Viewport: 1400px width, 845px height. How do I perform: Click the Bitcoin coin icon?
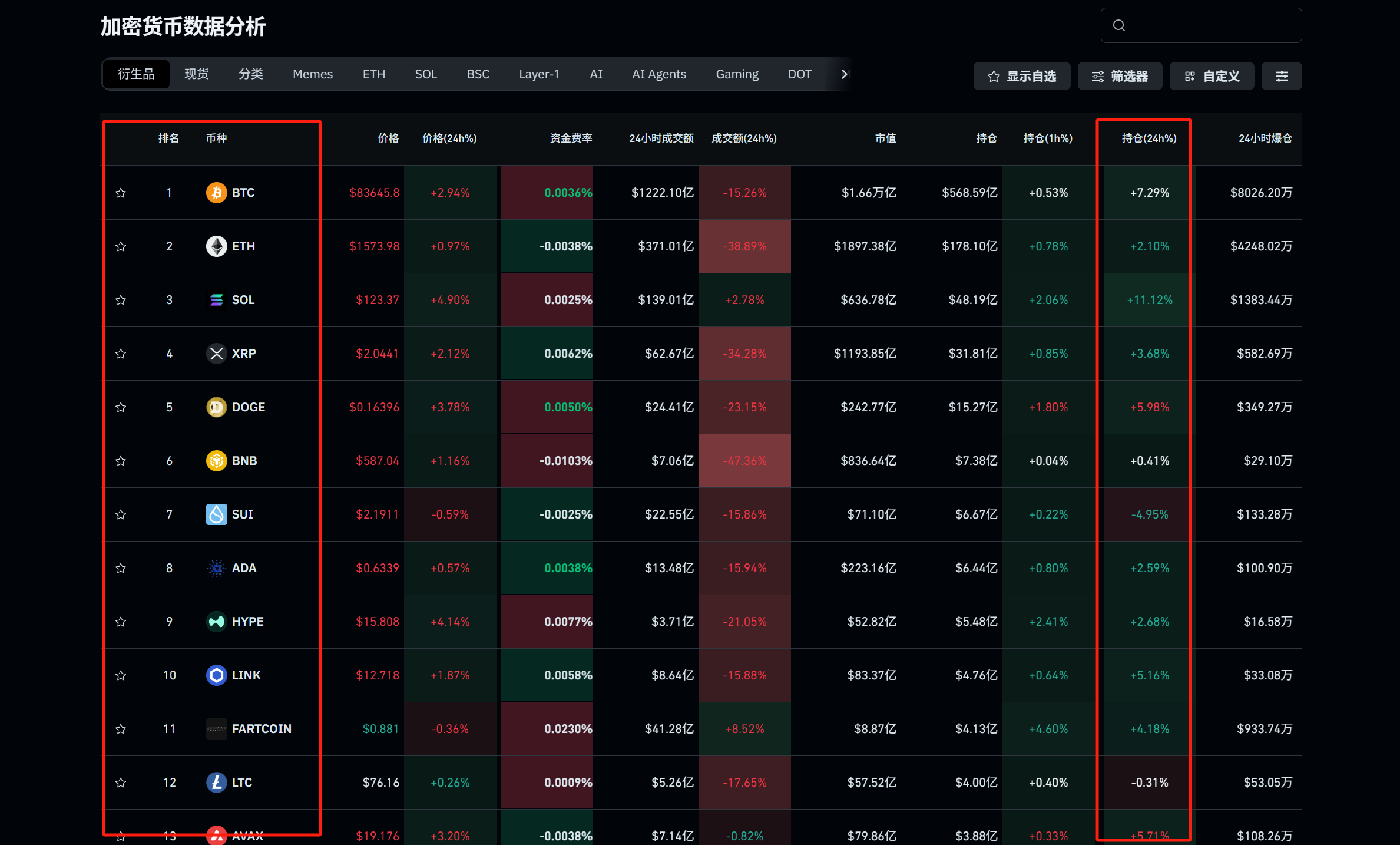coord(216,193)
